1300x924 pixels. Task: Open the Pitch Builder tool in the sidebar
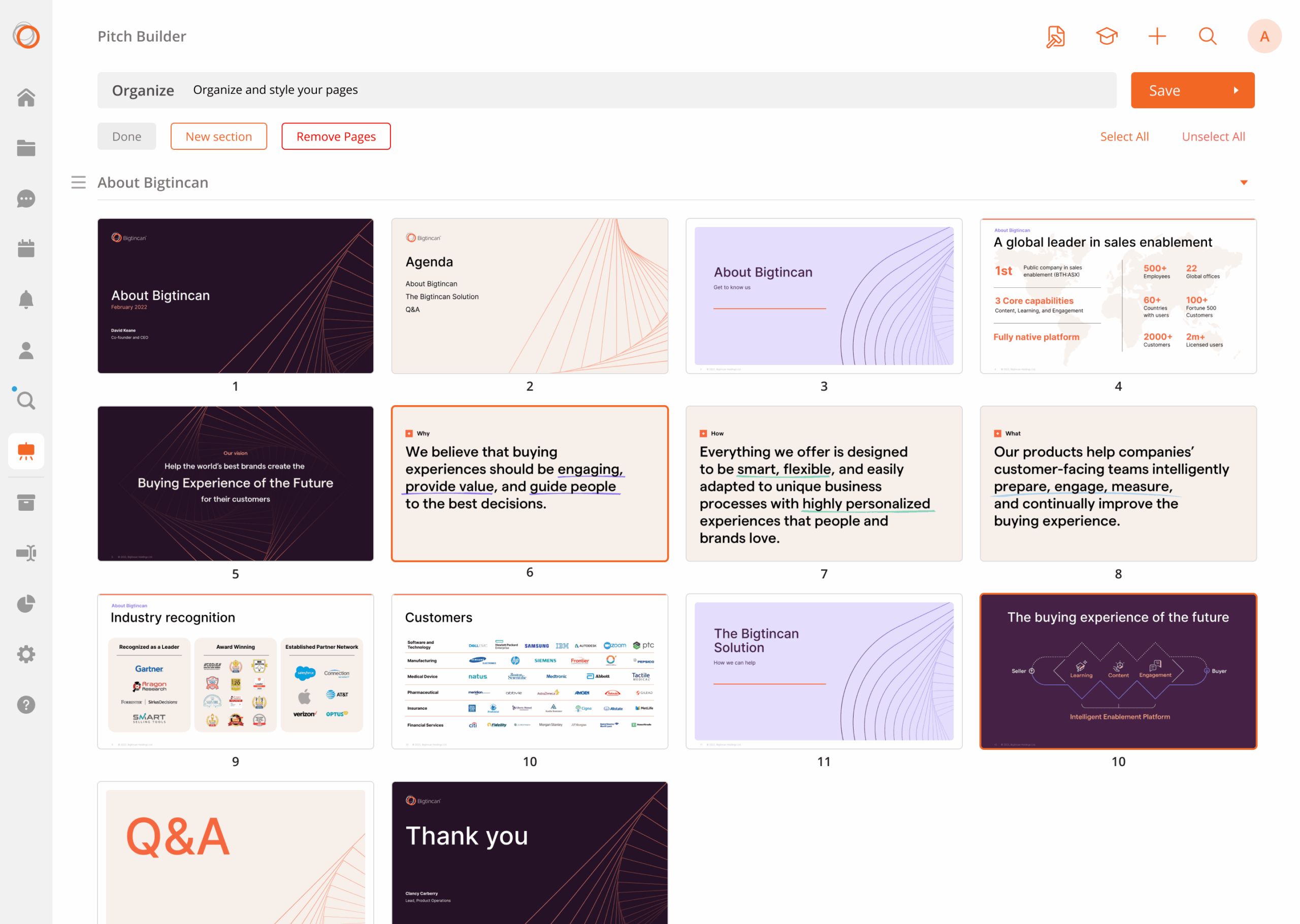pos(25,451)
